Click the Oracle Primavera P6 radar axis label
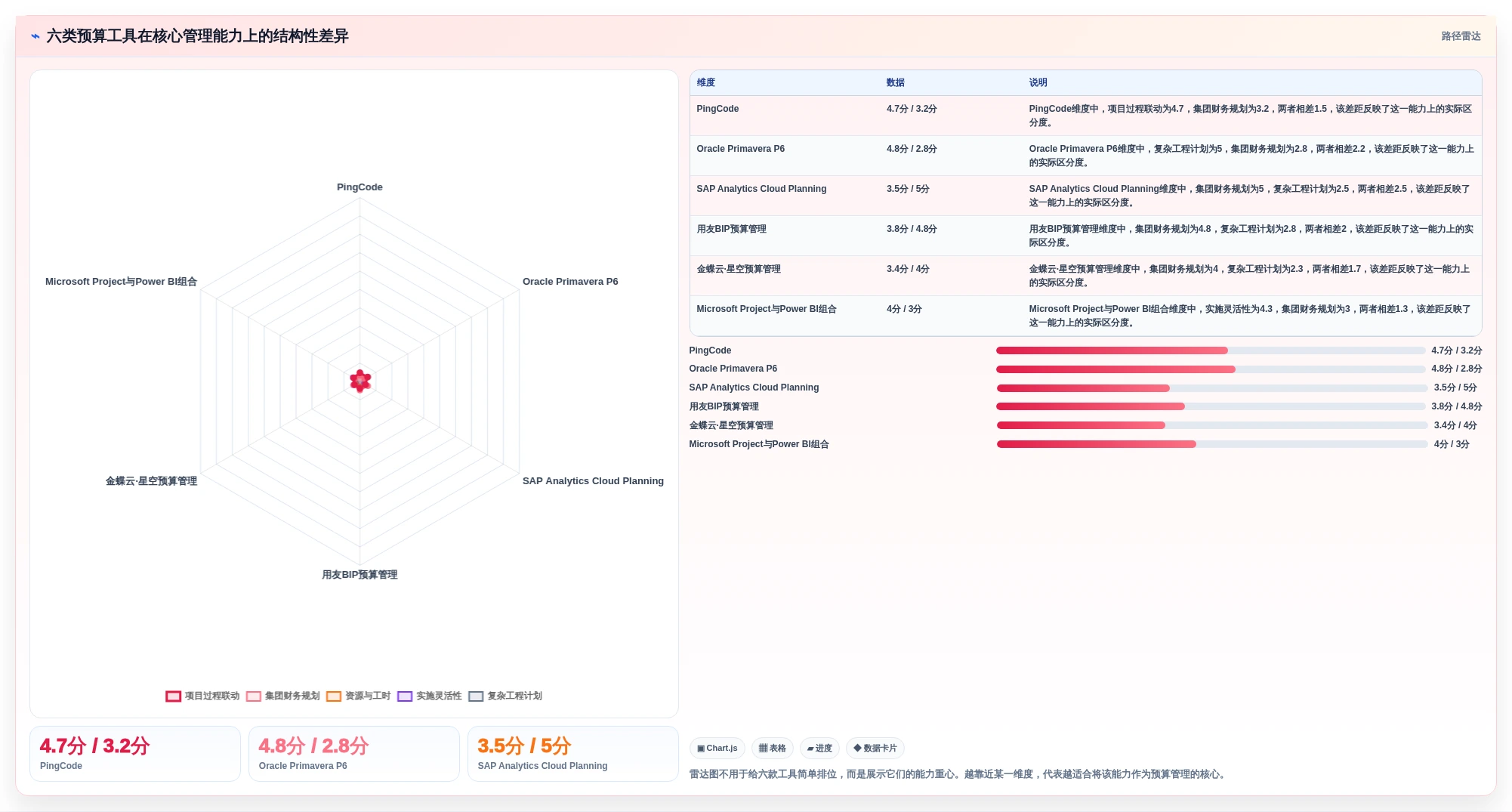 click(x=570, y=282)
